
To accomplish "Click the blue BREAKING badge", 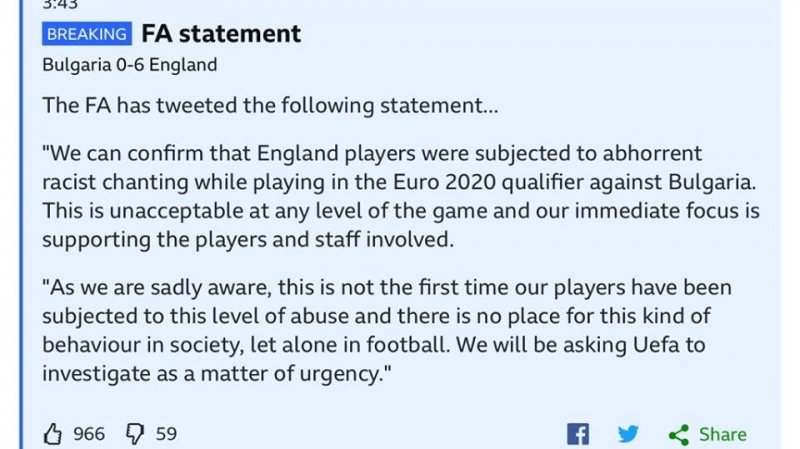I will [87, 34].
